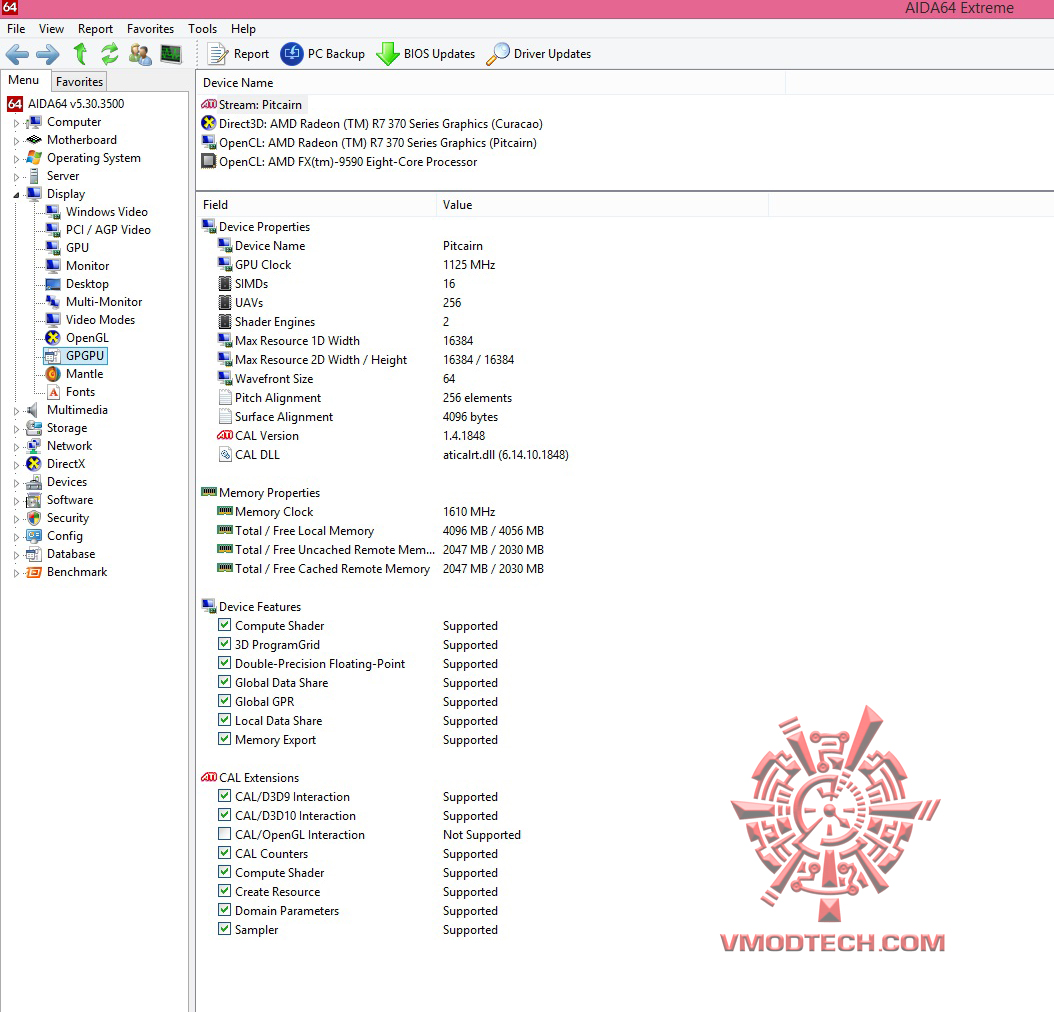
Task: Refresh using the green circular arrows icon
Action: 110,54
